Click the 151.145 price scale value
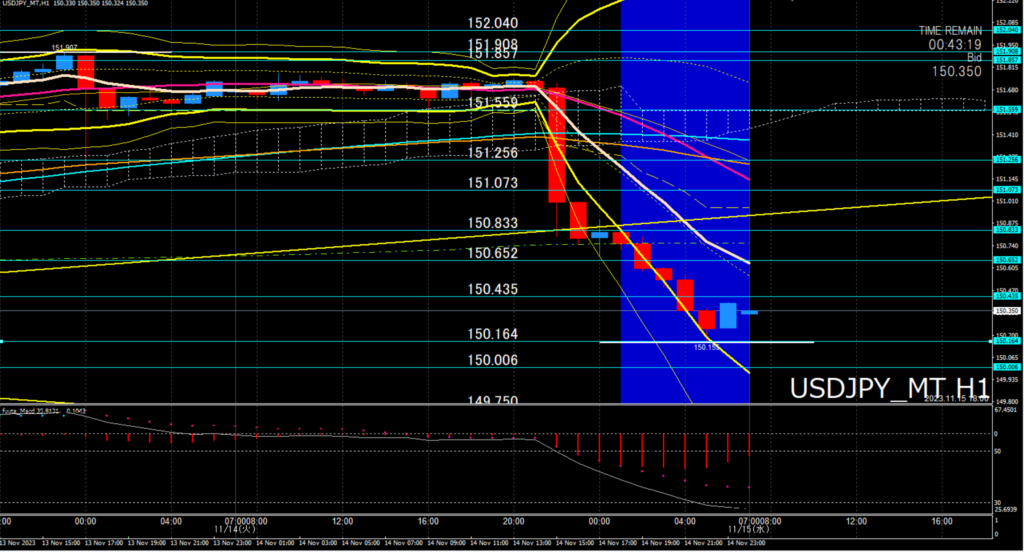Image resolution: width=1024 pixels, height=552 pixels. click(1007, 179)
